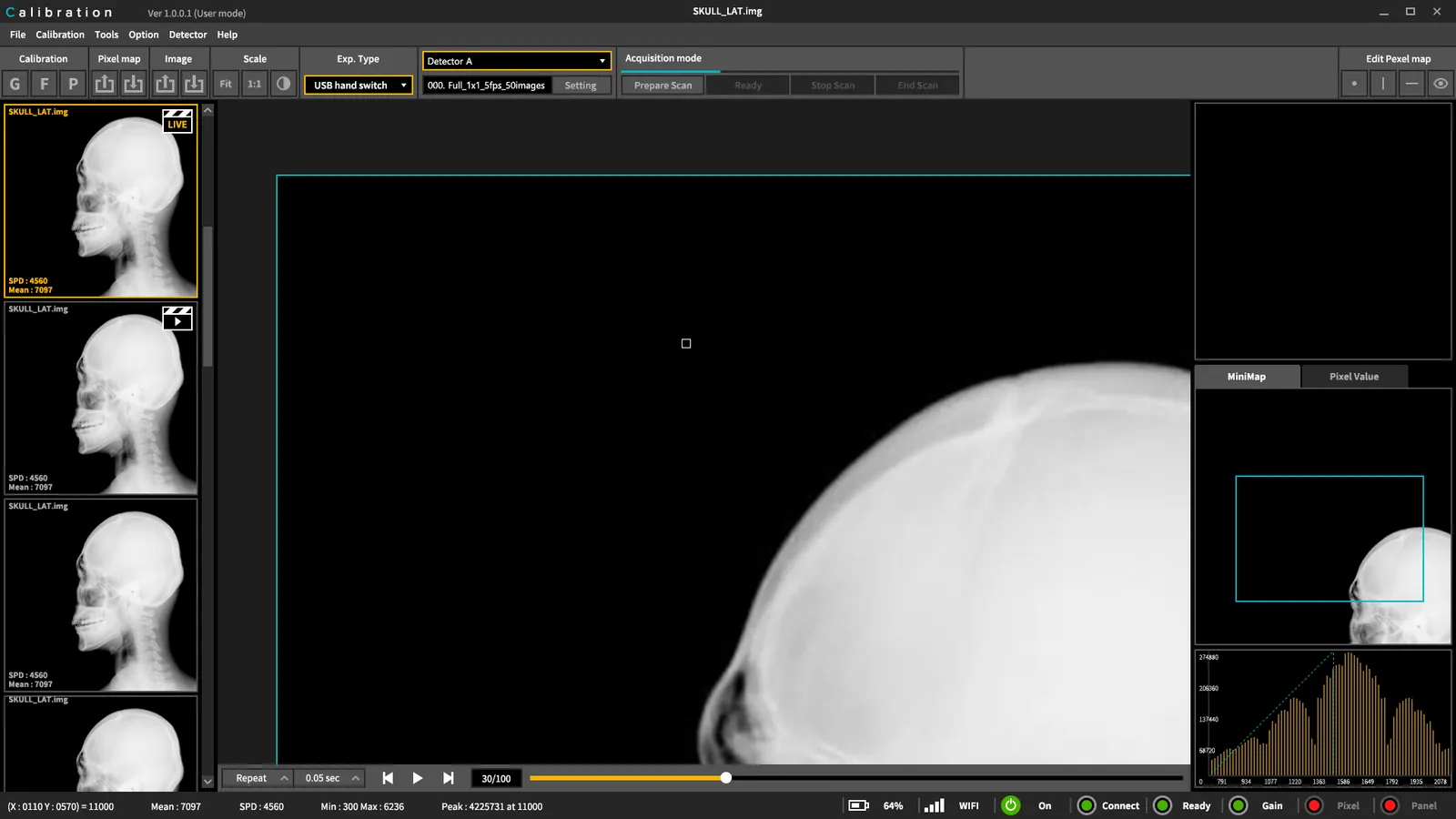Select the vertical line pixel edit tool

point(1383,84)
